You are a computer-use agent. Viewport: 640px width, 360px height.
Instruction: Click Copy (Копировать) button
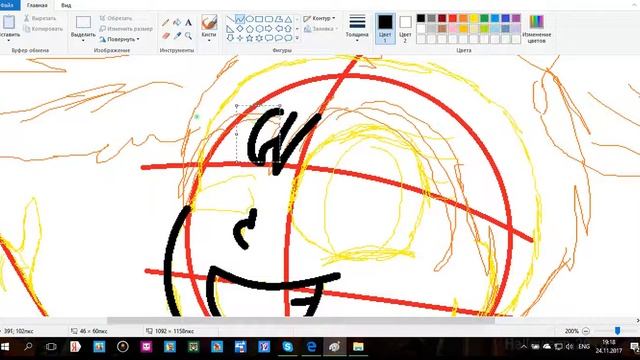point(43,29)
